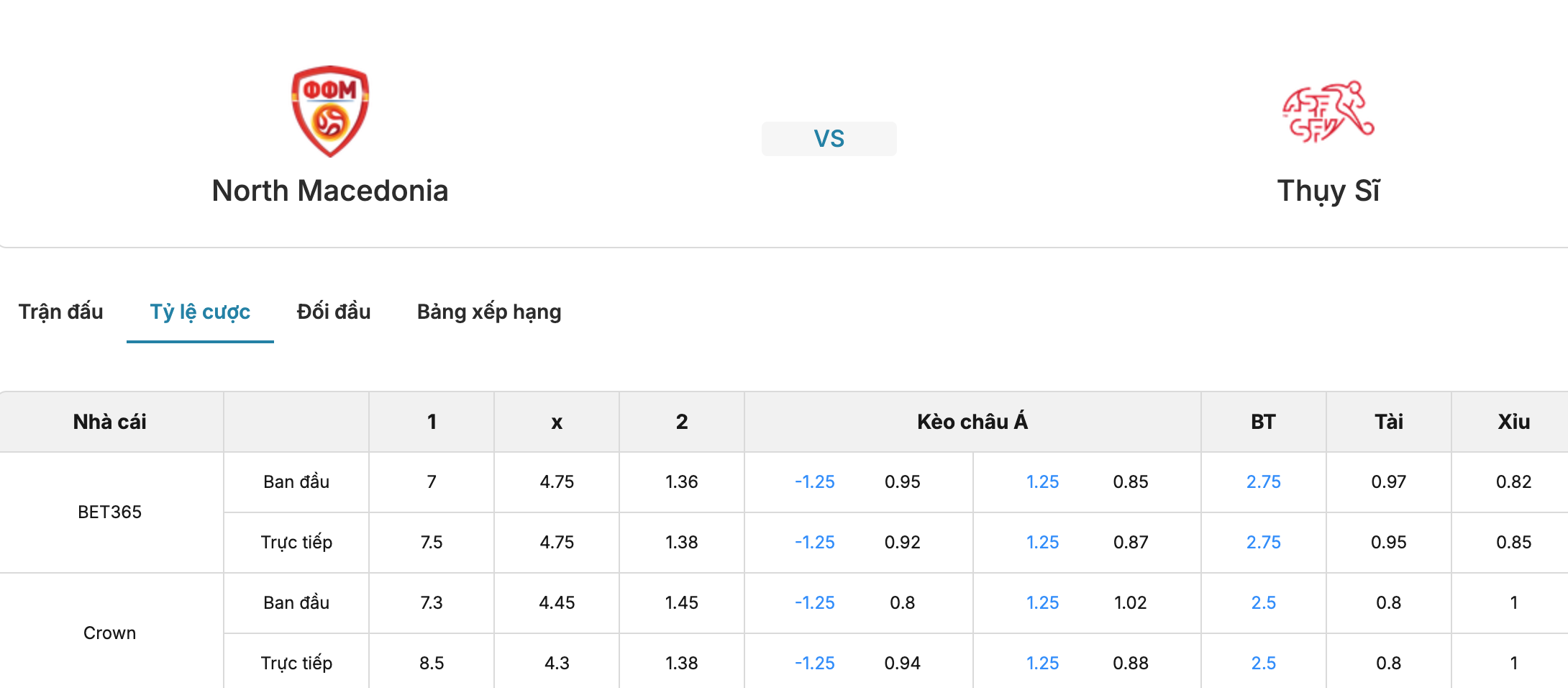Open Crown initial BT 2.5 value
Viewport: 1568px width, 688px height.
coord(1264,603)
